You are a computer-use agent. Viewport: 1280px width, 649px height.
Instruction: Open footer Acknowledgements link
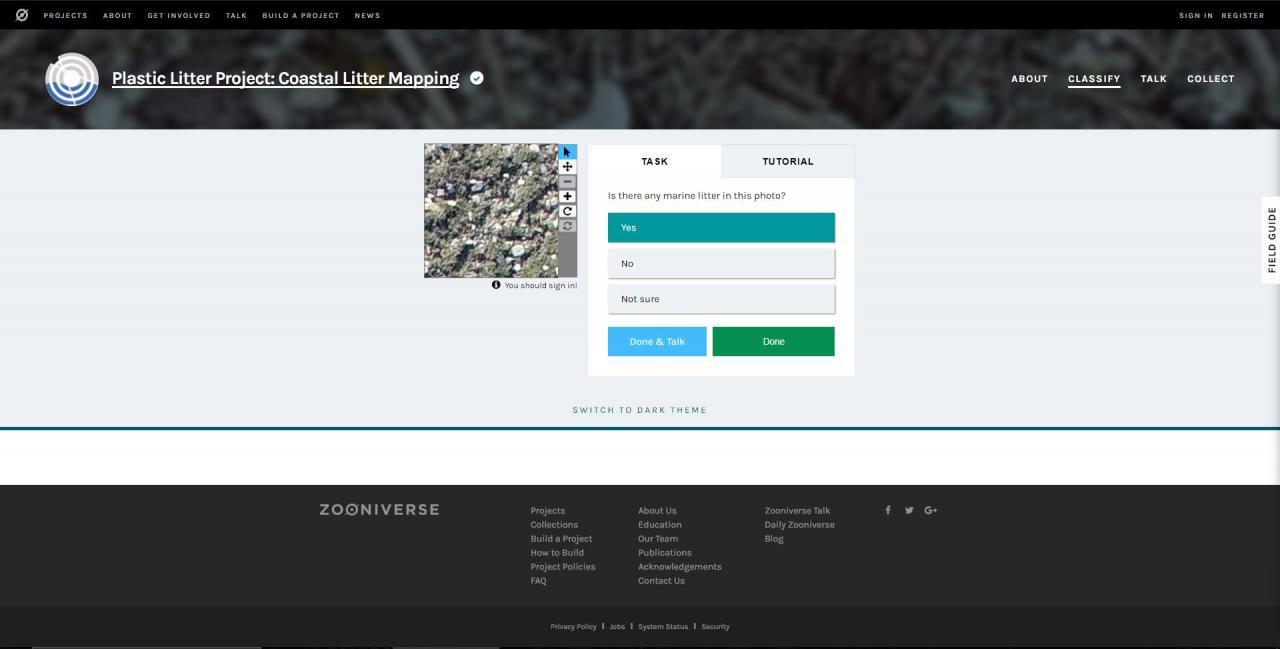680,567
